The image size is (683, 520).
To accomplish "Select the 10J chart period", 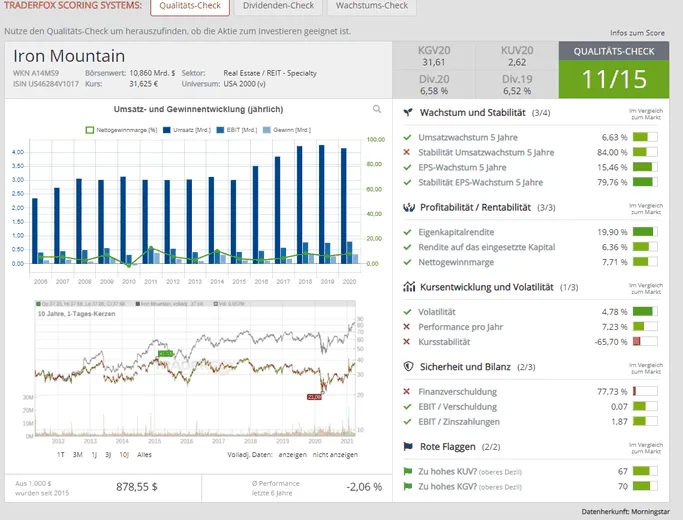I will point(124,454).
